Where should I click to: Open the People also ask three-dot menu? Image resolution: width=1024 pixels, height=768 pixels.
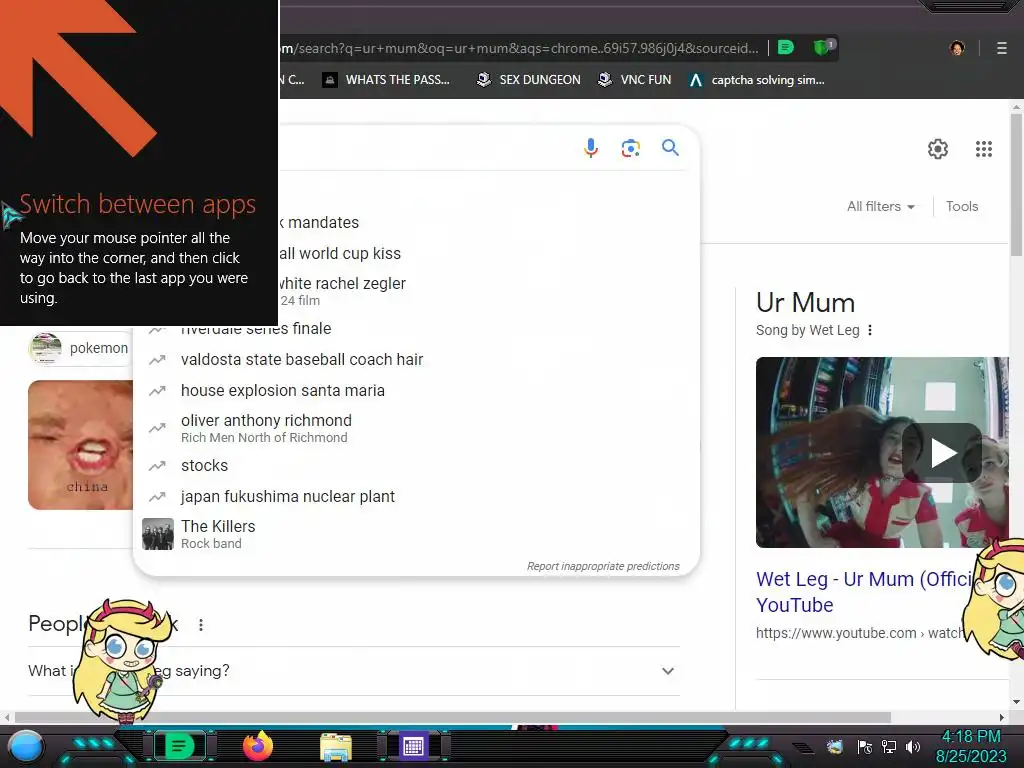pyautogui.click(x=201, y=625)
